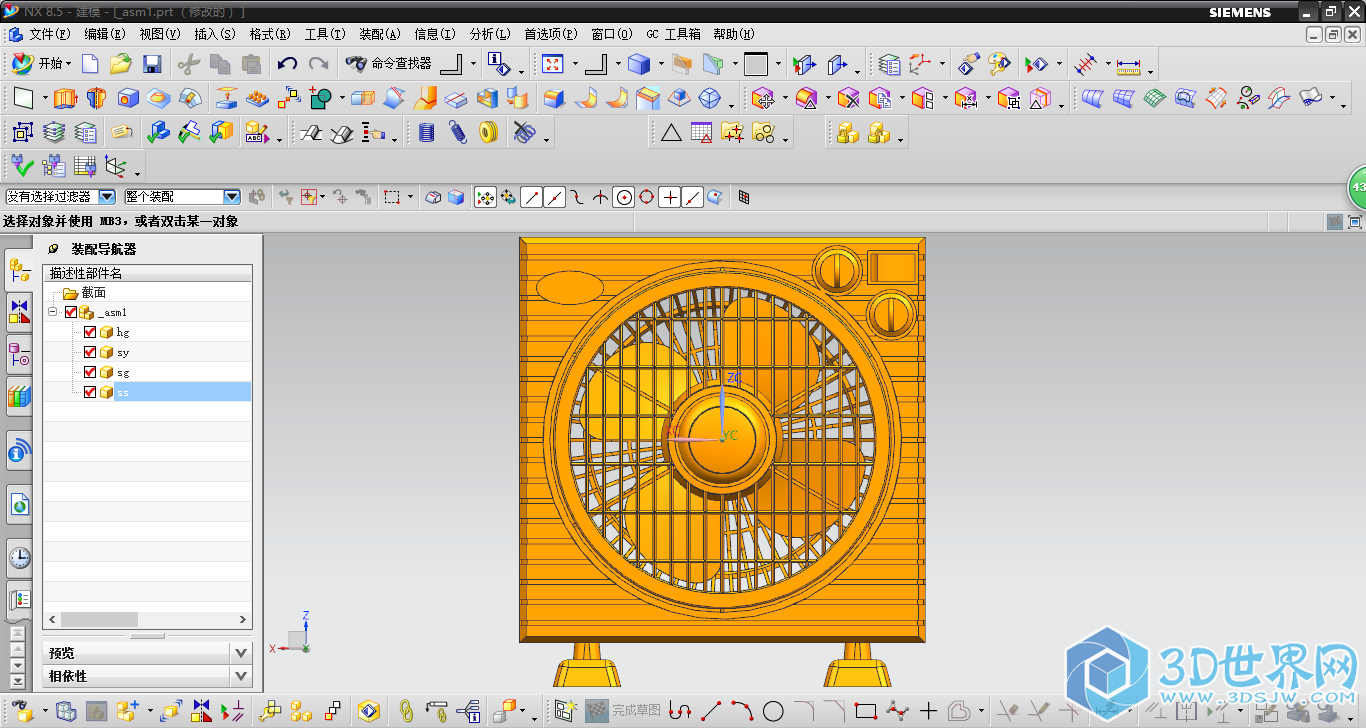Uncheck the ss component checkbox

click(x=90, y=392)
